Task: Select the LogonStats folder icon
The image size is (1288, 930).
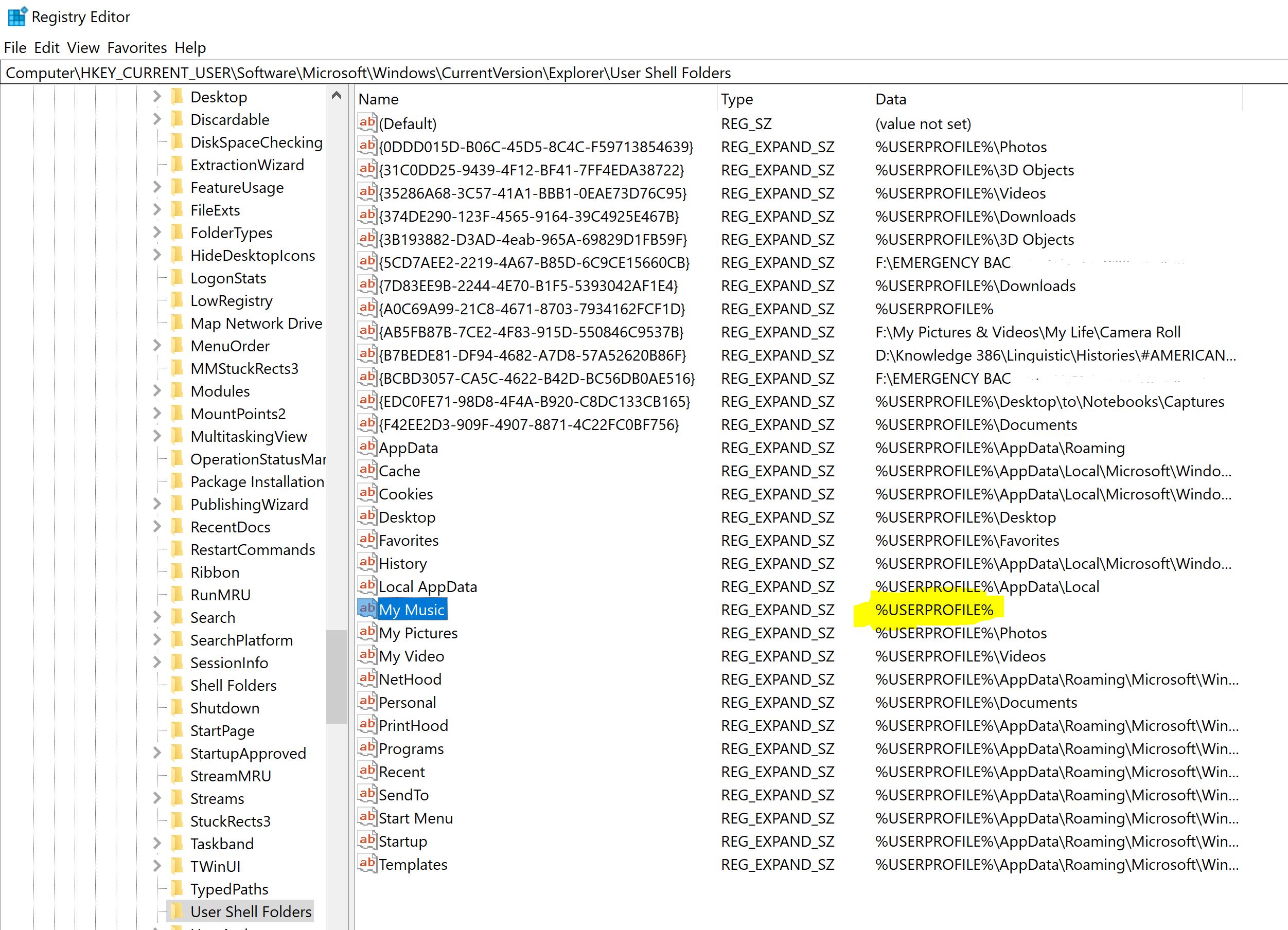Action: click(177, 277)
